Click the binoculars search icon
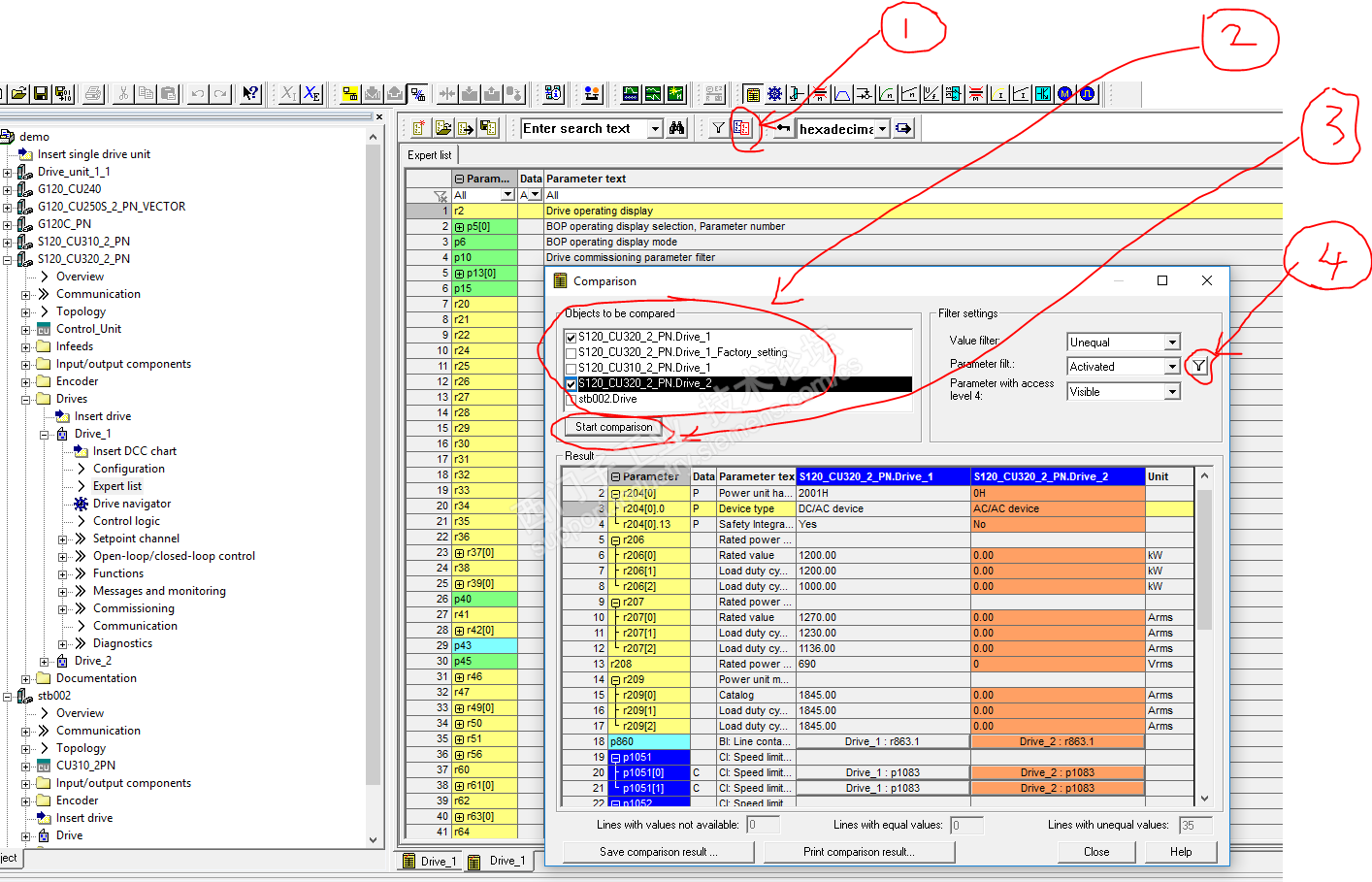1372x882 pixels. 677,128
